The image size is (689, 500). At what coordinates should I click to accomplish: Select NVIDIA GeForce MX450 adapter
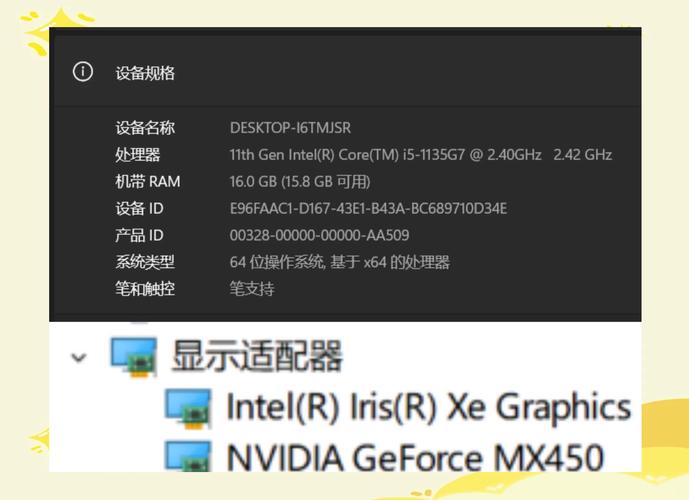[x=415, y=457]
